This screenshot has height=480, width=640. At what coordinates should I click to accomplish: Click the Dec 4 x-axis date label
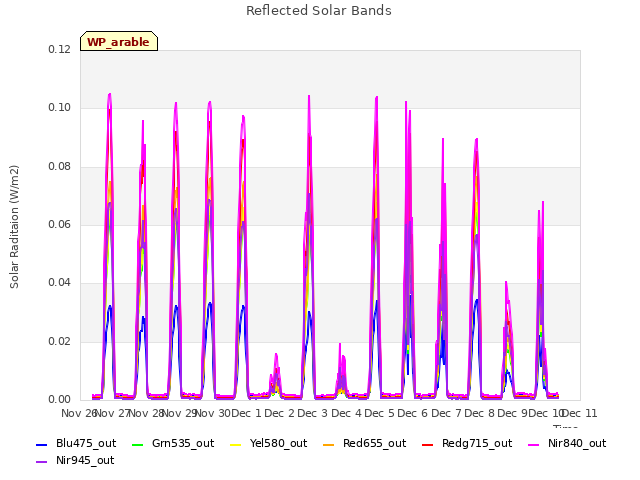click(347, 413)
